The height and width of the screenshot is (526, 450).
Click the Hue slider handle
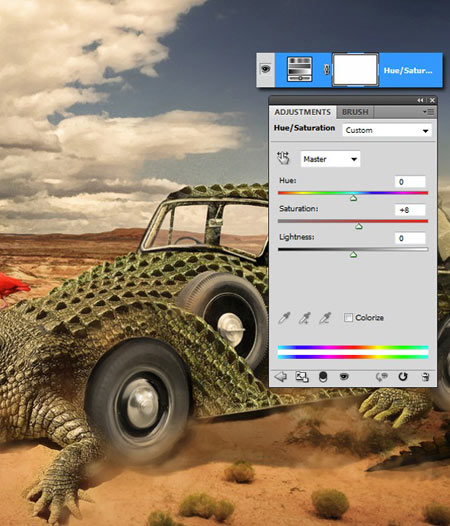(353, 198)
